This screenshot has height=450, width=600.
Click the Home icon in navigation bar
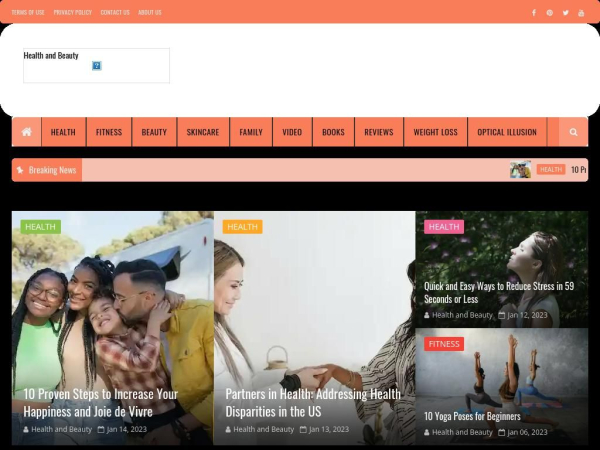pos(26,132)
